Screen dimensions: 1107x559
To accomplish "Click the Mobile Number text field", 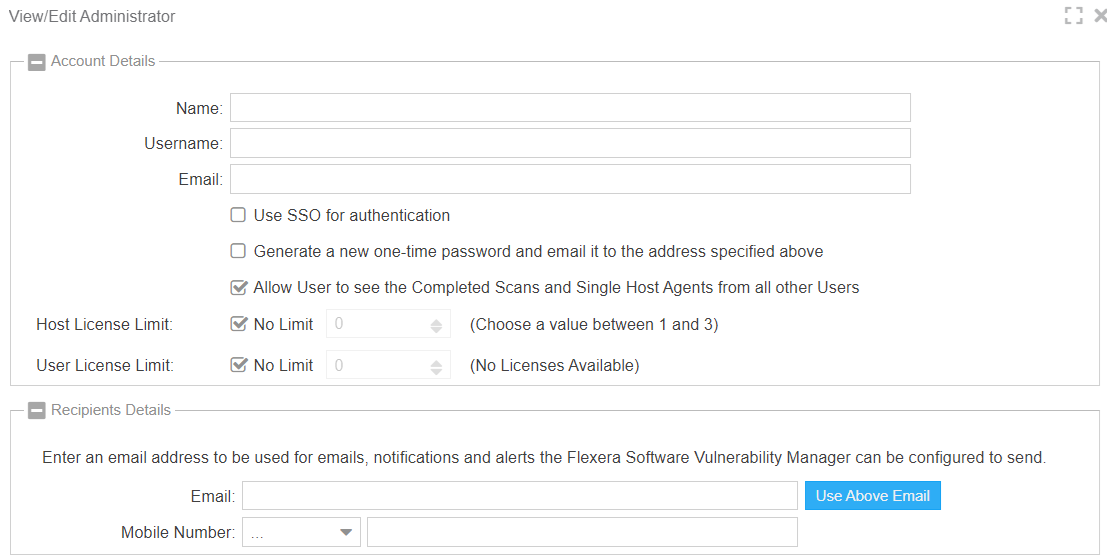I will pyautogui.click(x=582, y=533).
